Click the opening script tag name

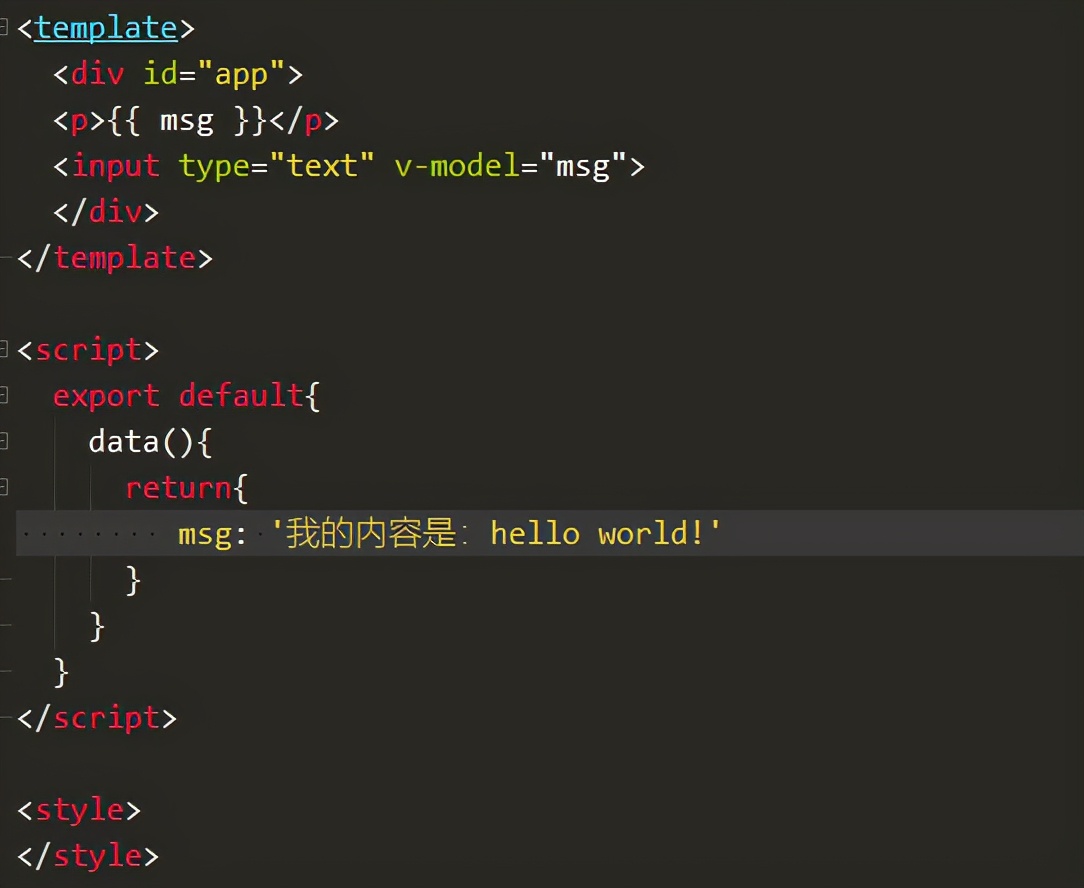[88, 351]
